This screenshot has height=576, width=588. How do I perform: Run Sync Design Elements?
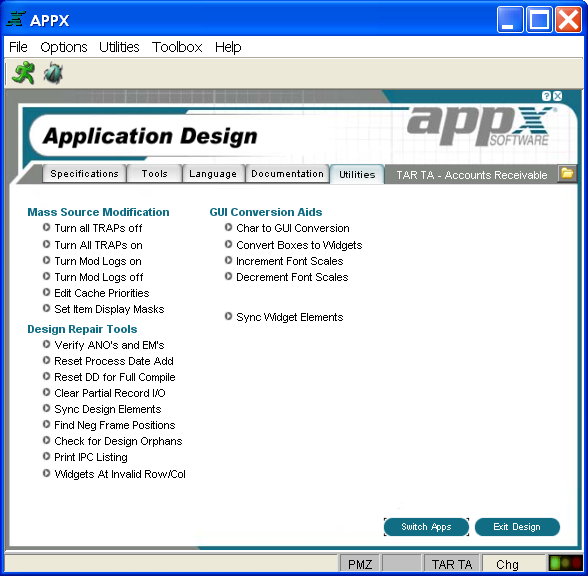(x=108, y=409)
